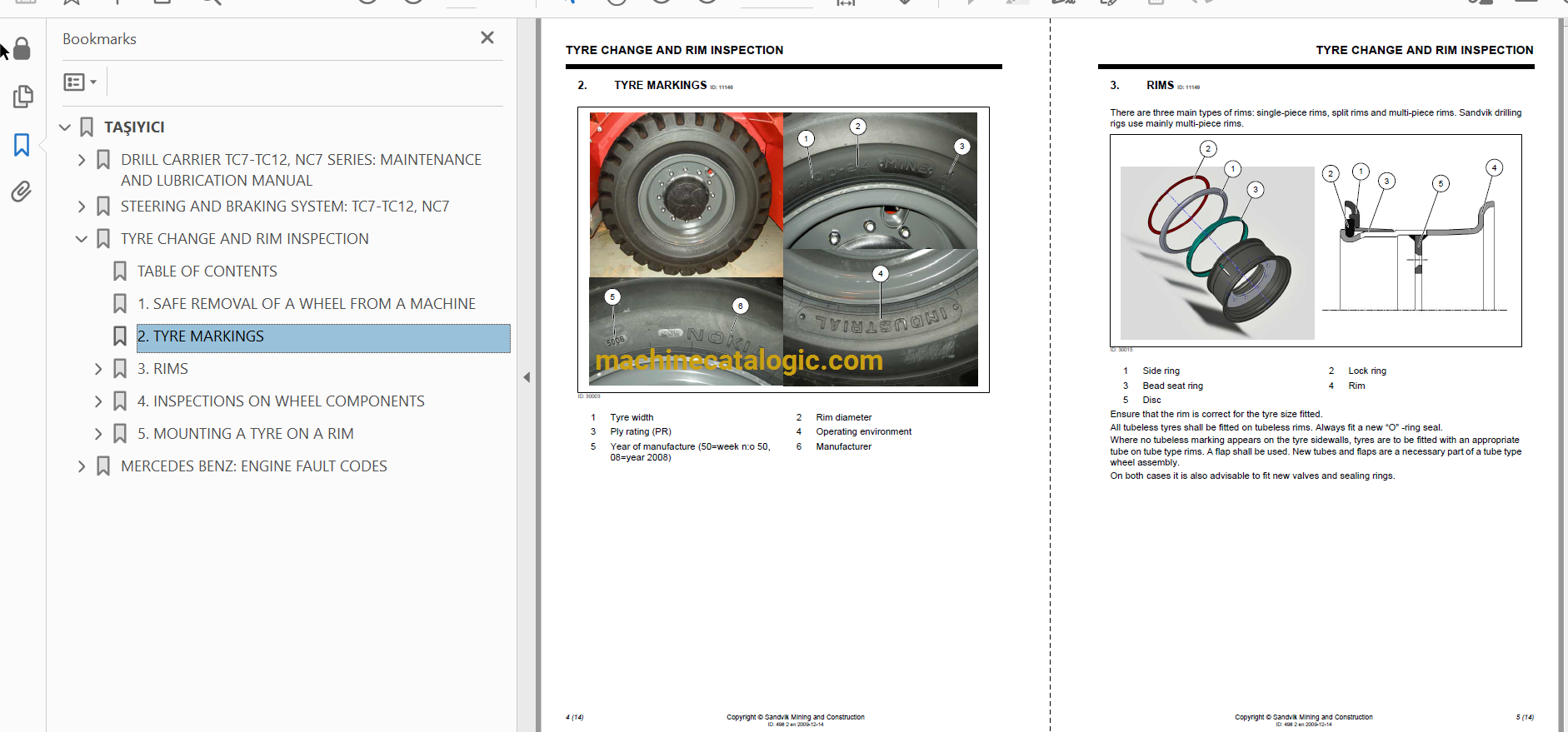This screenshot has height=732, width=1568.
Task: Open the Attachments paperclip panel
Action: (x=22, y=192)
